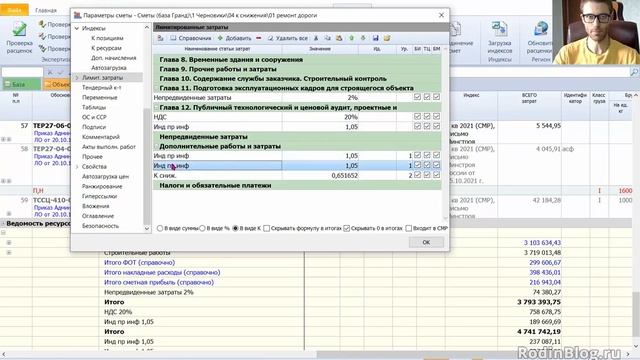Open Справочник in the dialog toolbar
This screenshot has width=640, height=360.
click(191, 38)
